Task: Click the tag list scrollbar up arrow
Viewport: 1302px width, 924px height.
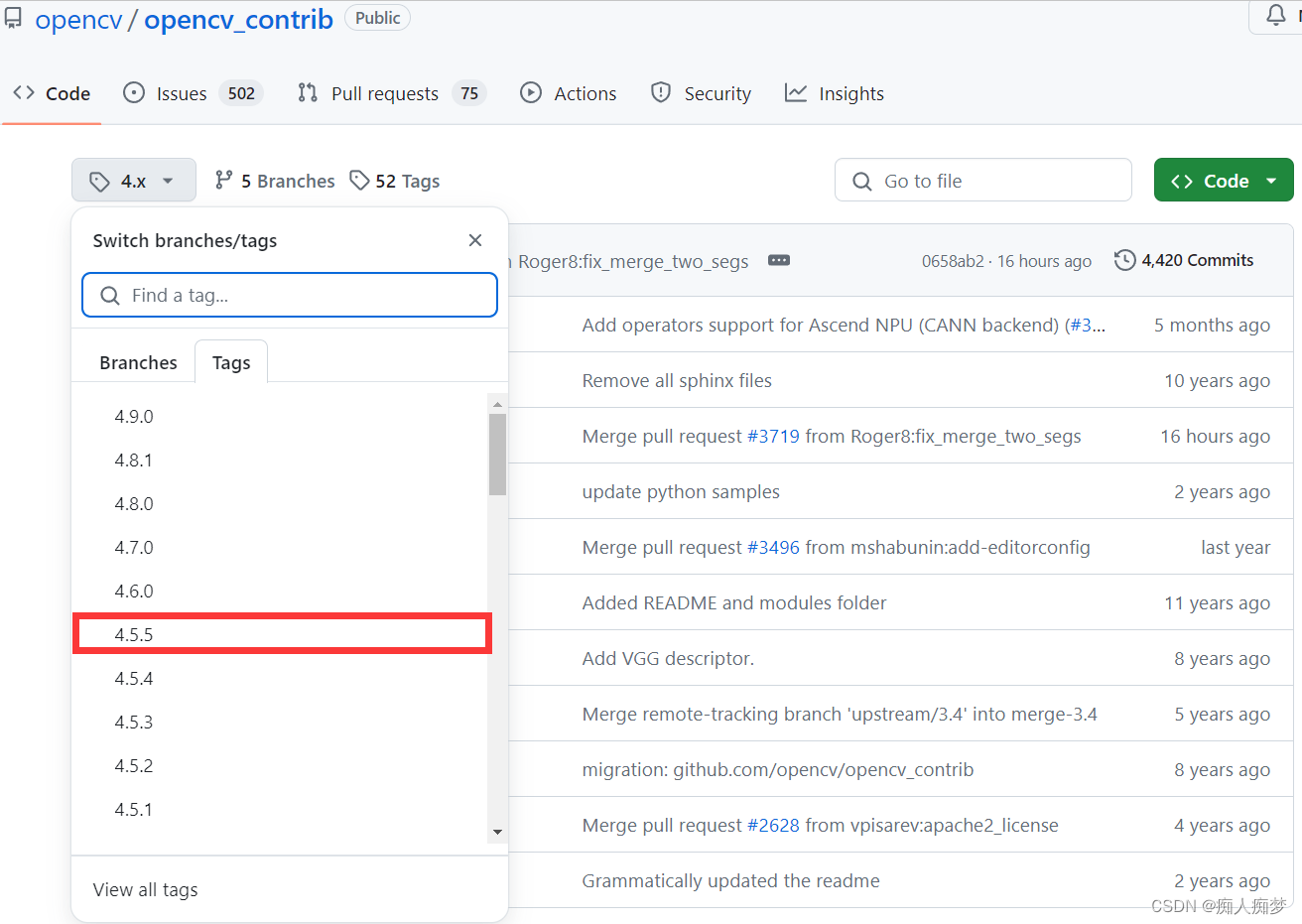Action: pos(497,404)
